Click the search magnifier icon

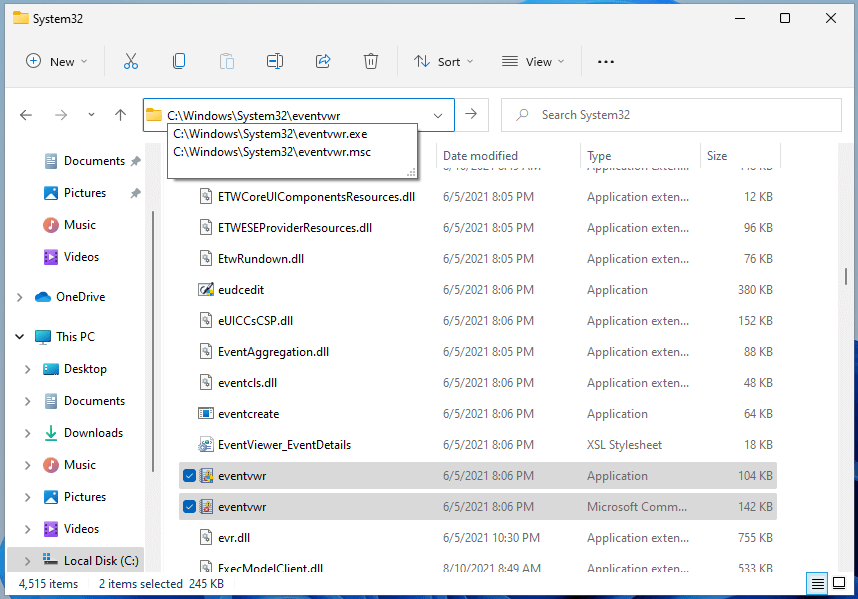click(x=523, y=115)
